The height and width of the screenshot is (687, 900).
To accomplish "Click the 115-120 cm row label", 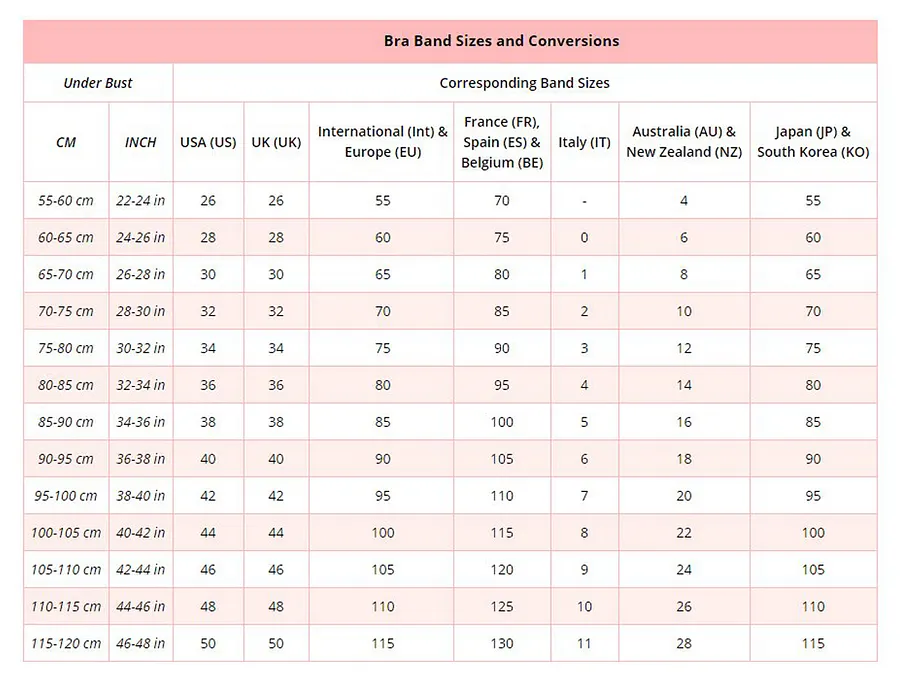I will (66, 643).
